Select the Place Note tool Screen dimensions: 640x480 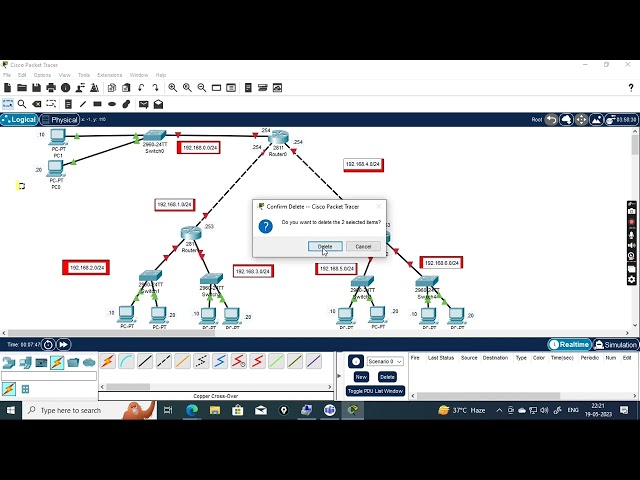[68, 104]
